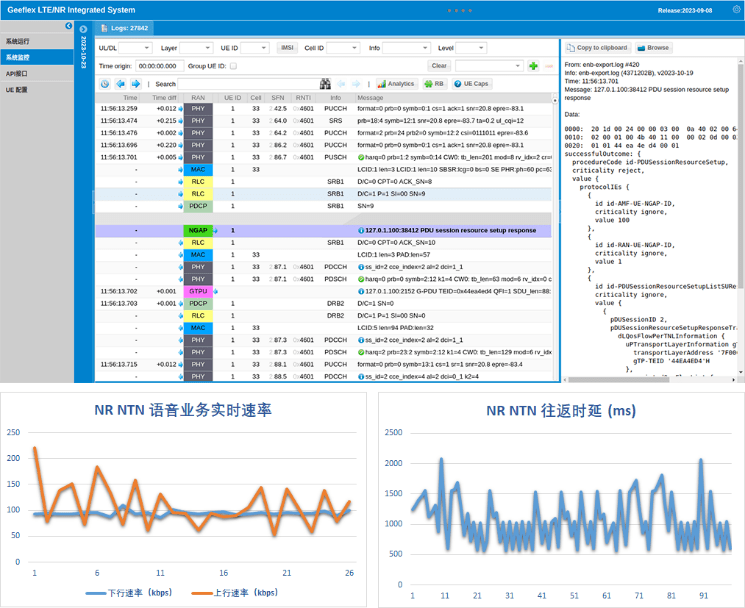Click the Clear filter button
Viewport: 745px width, 608px height.
[x=438, y=66]
